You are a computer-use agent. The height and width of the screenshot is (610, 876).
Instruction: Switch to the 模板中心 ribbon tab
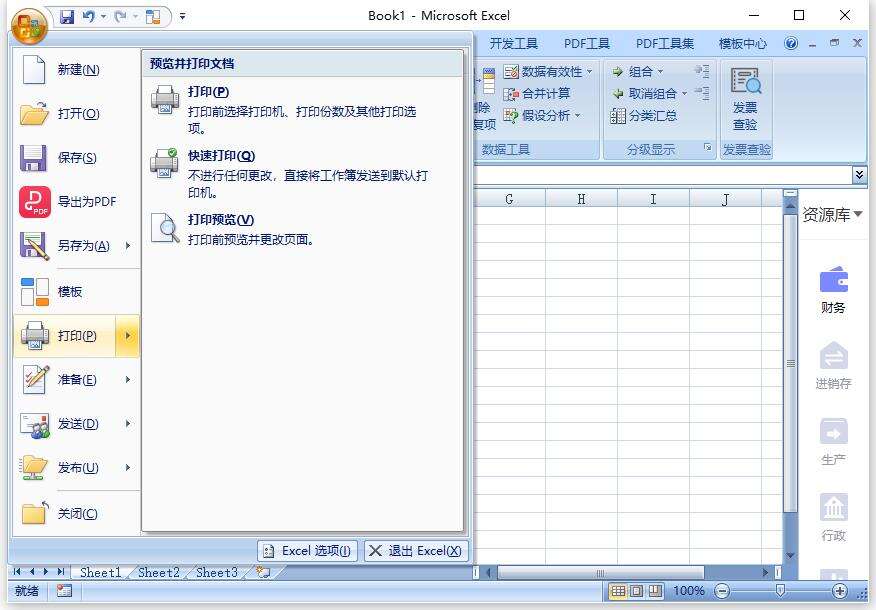pyautogui.click(x=742, y=44)
